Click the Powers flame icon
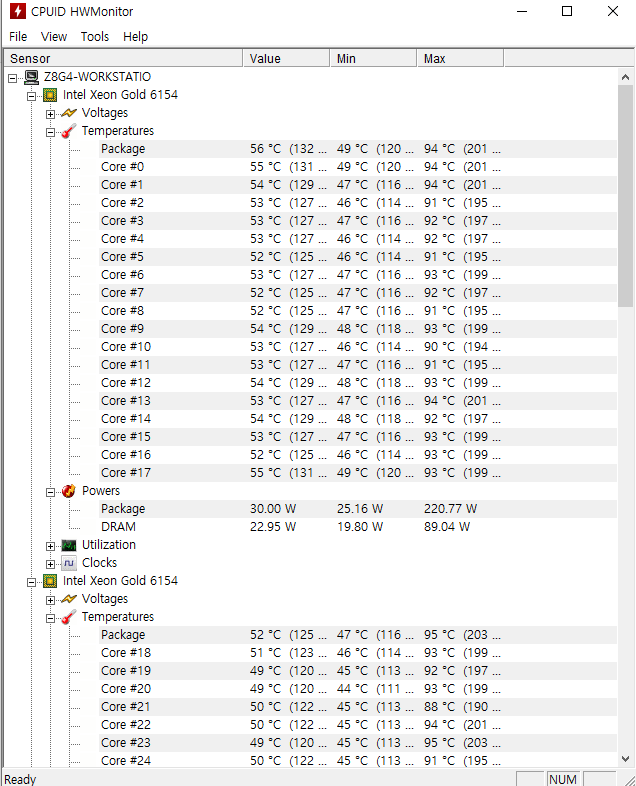The image size is (636, 786). click(69, 491)
